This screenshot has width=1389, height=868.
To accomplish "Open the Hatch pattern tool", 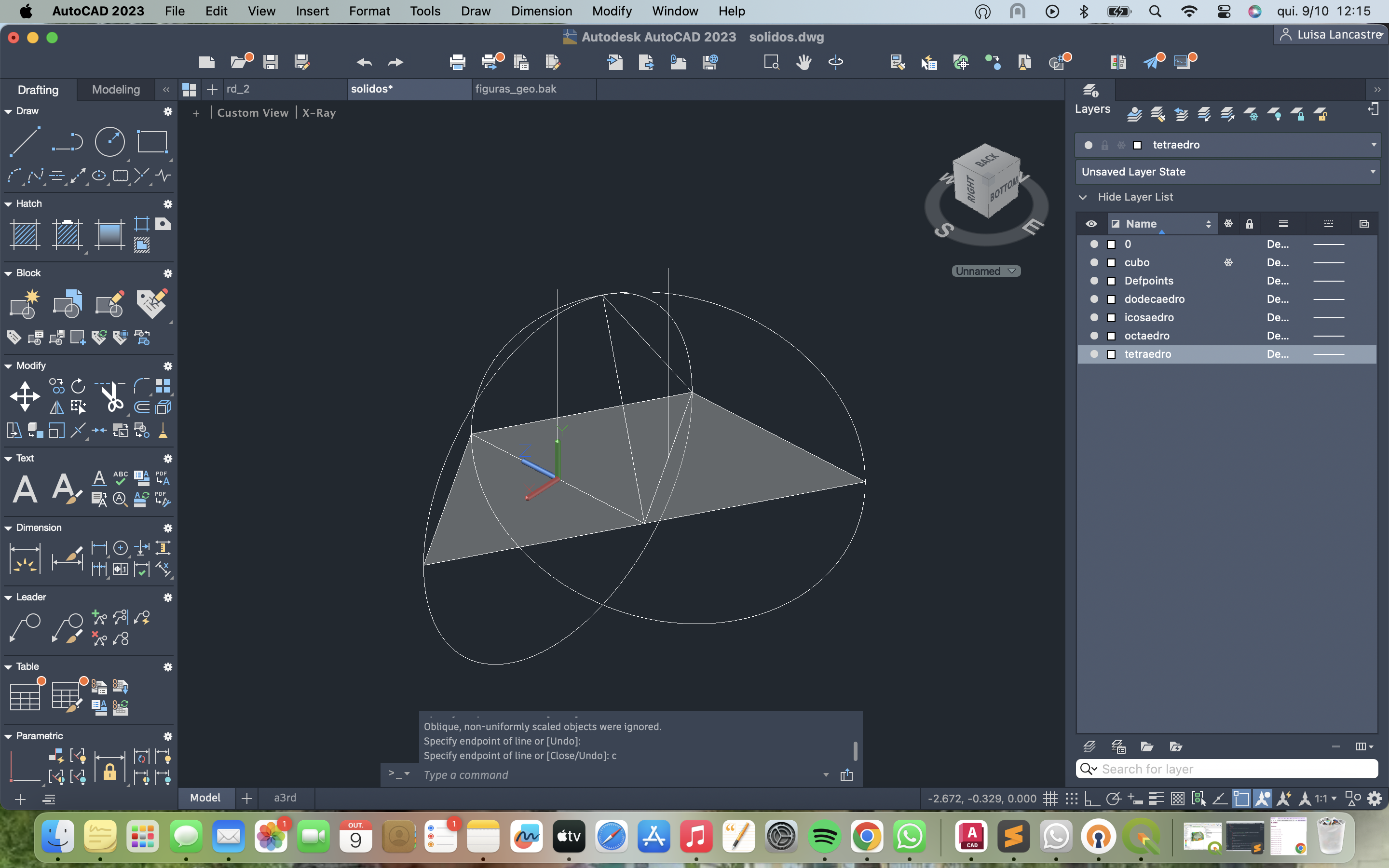I will point(25,234).
